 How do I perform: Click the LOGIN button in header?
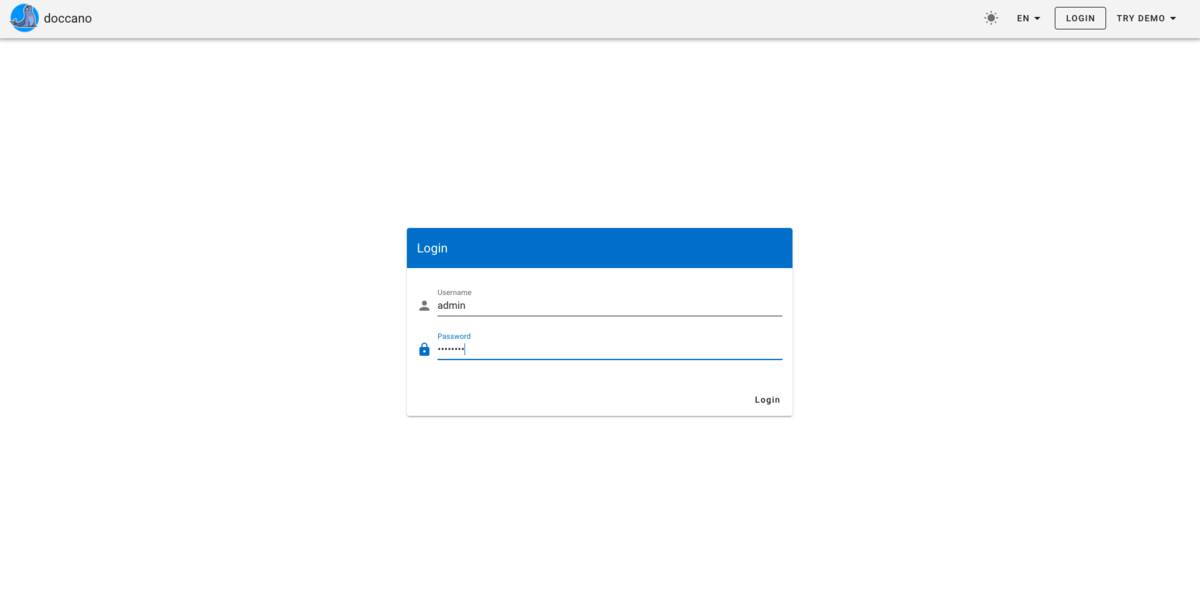(x=1080, y=18)
